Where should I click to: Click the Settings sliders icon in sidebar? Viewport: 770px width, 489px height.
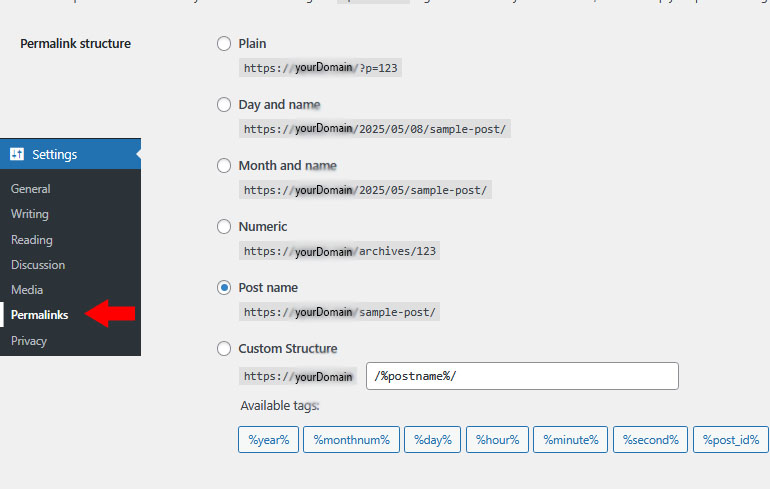click(x=17, y=154)
